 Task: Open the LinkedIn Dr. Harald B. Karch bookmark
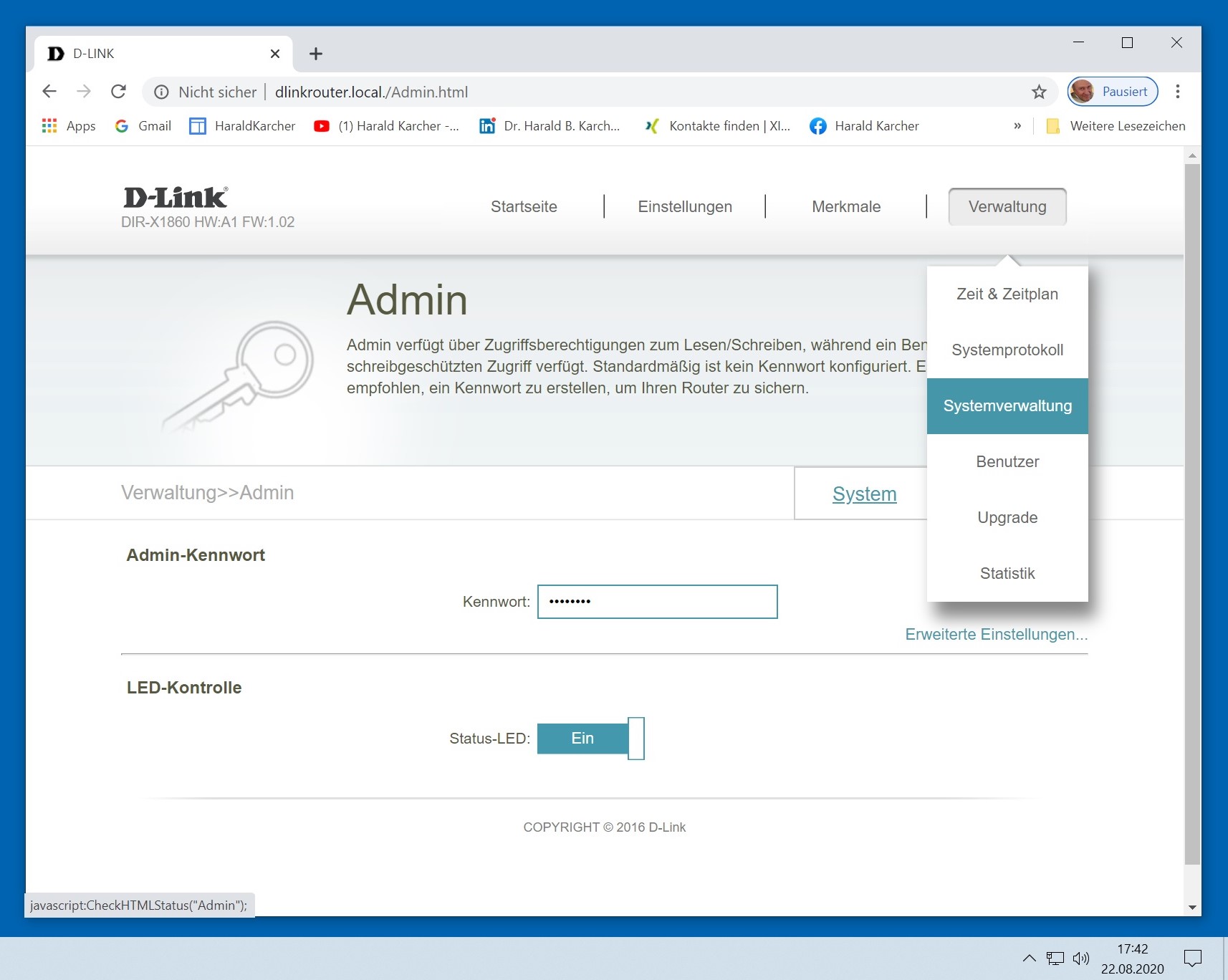click(550, 126)
